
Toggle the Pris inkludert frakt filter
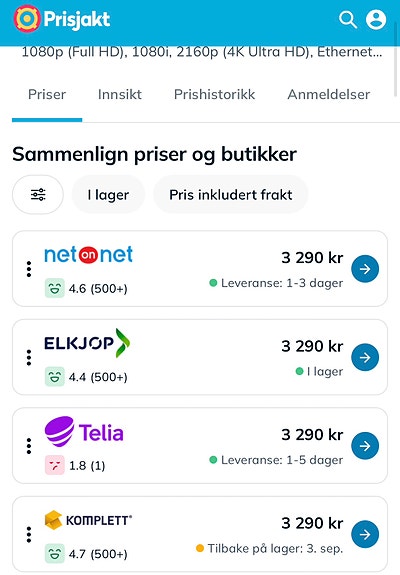[x=231, y=194]
